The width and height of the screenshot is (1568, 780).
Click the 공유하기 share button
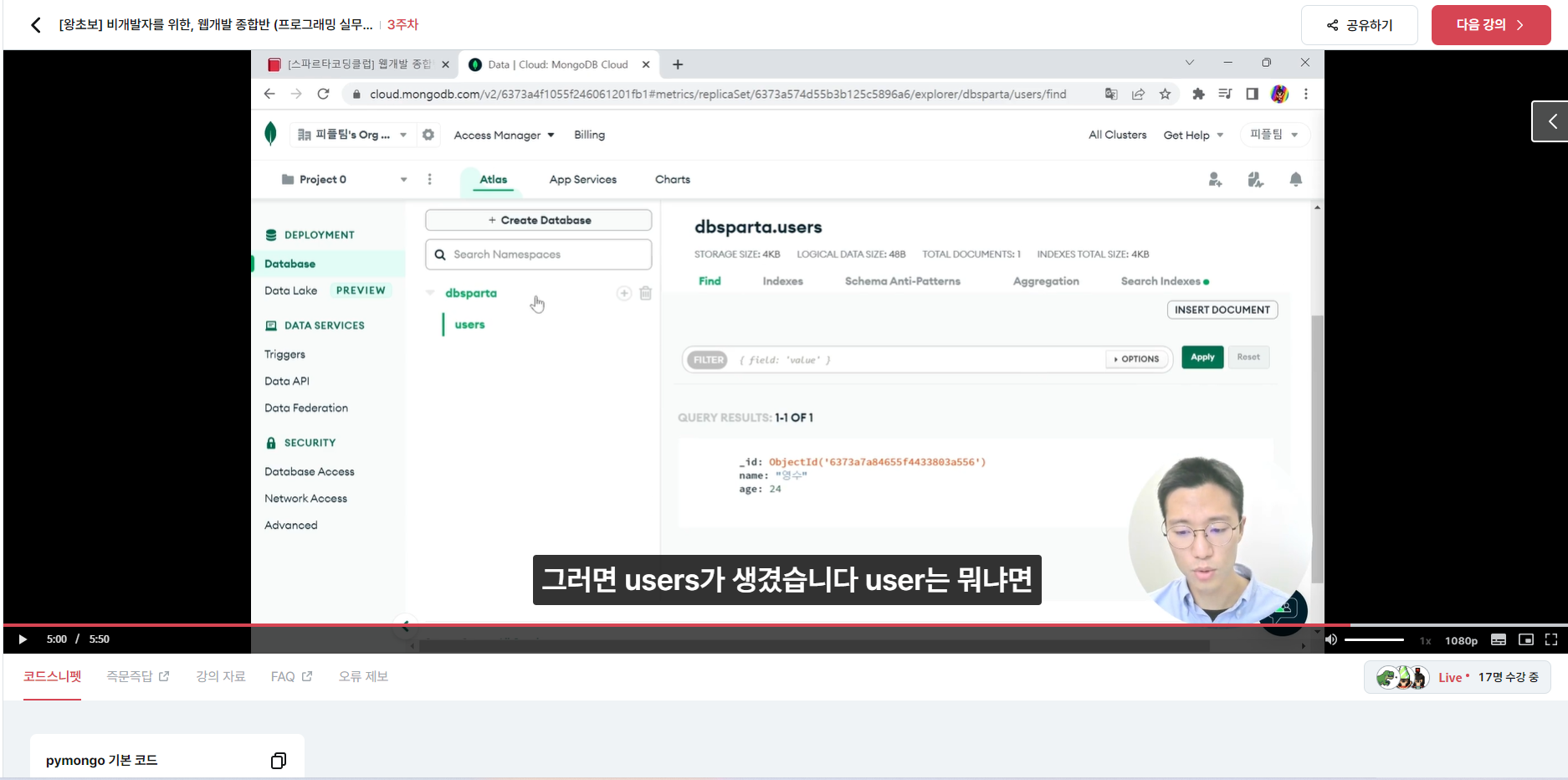(x=1359, y=25)
